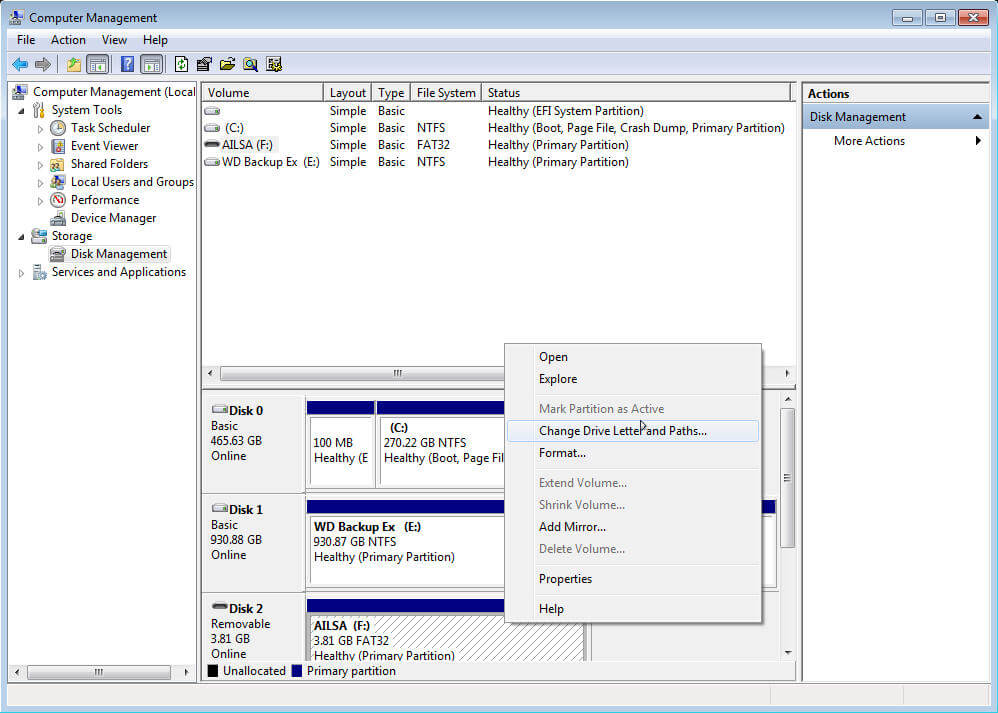Collapse the Storage tree node
This screenshot has width=998, height=713.
pyautogui.click(x=21, y=237)
